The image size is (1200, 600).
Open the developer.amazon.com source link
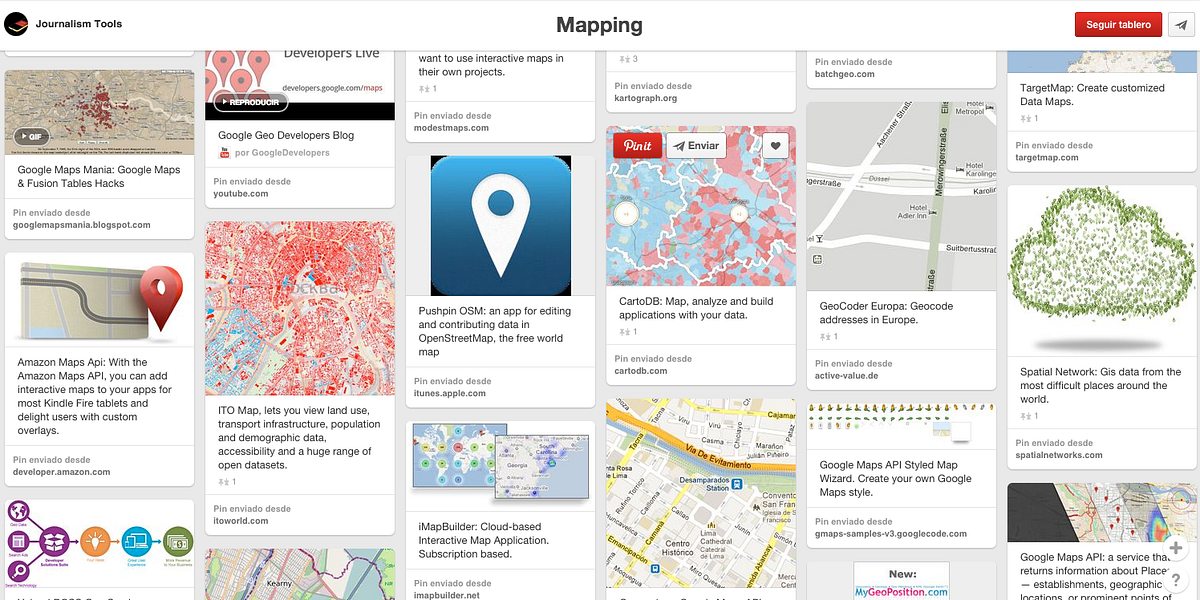click(x=62, y=472)
